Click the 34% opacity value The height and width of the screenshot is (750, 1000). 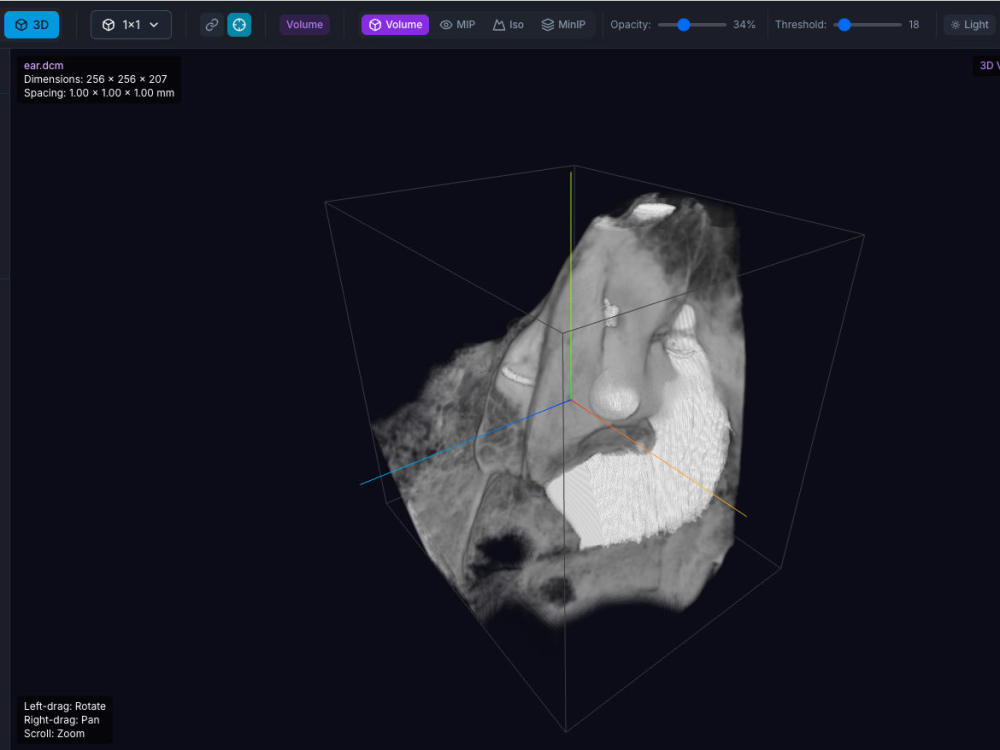point(744,25)
